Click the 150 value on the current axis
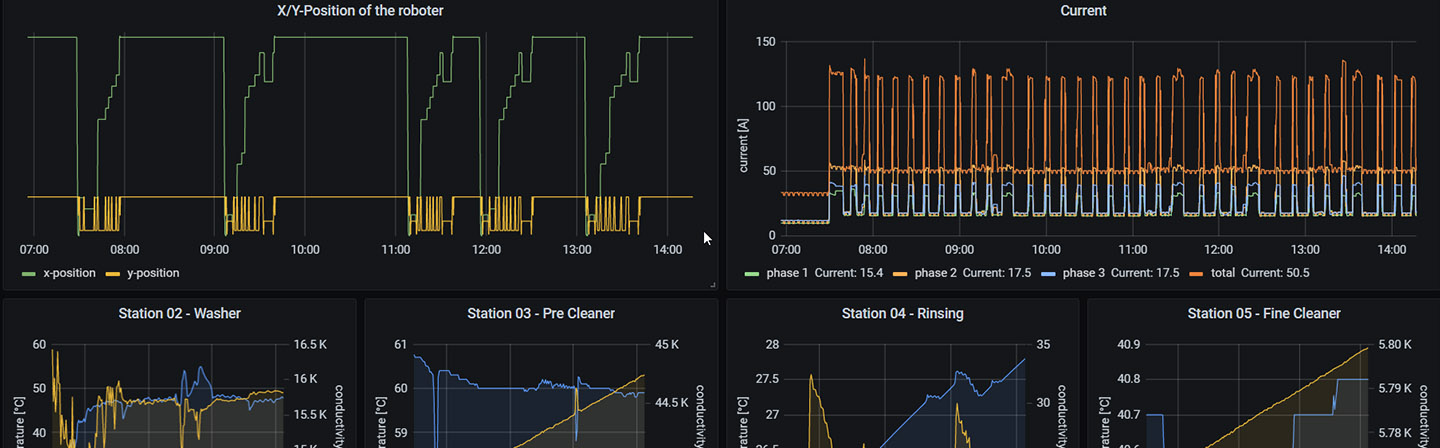The image size is (1440, 448). click(766, 42)
